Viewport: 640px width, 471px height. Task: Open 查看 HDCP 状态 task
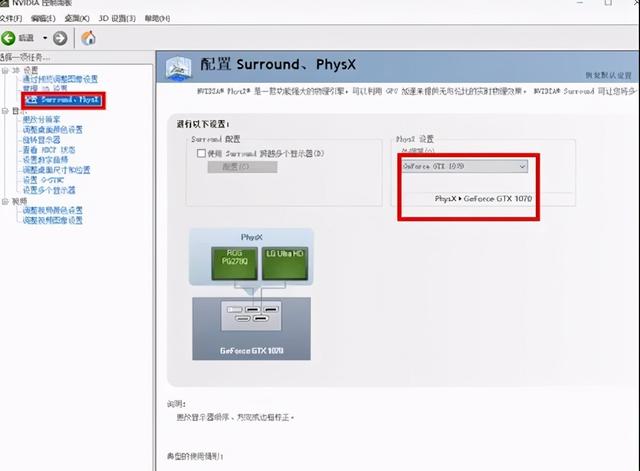coord(49,150)
